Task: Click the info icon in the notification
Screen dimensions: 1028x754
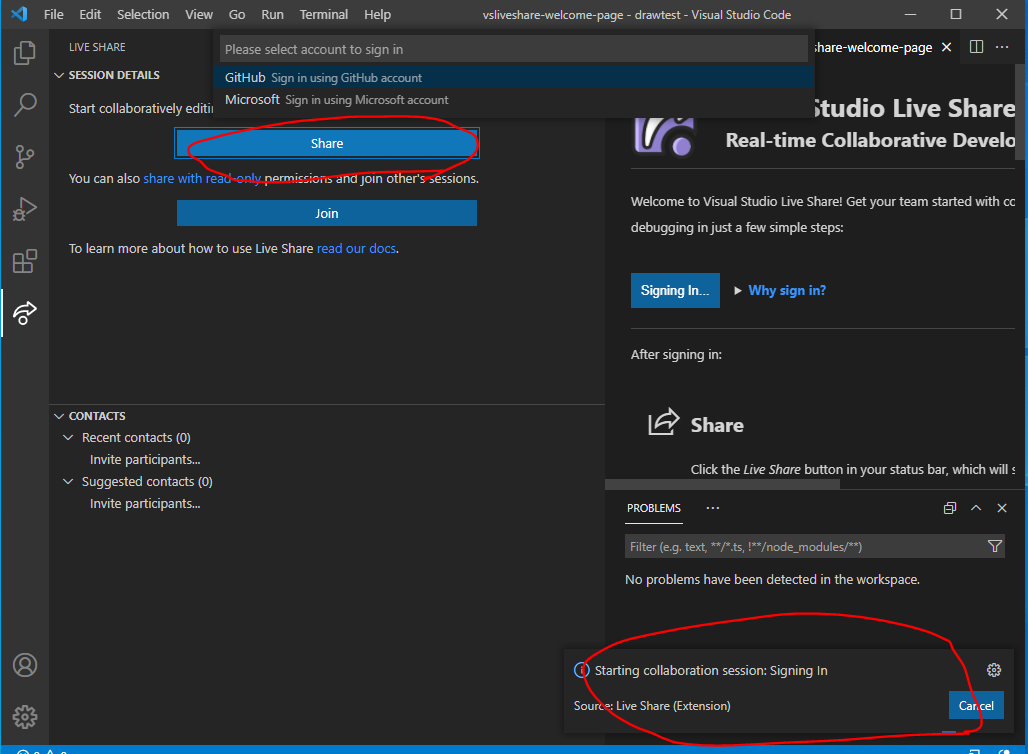Action: coord(582,670)
